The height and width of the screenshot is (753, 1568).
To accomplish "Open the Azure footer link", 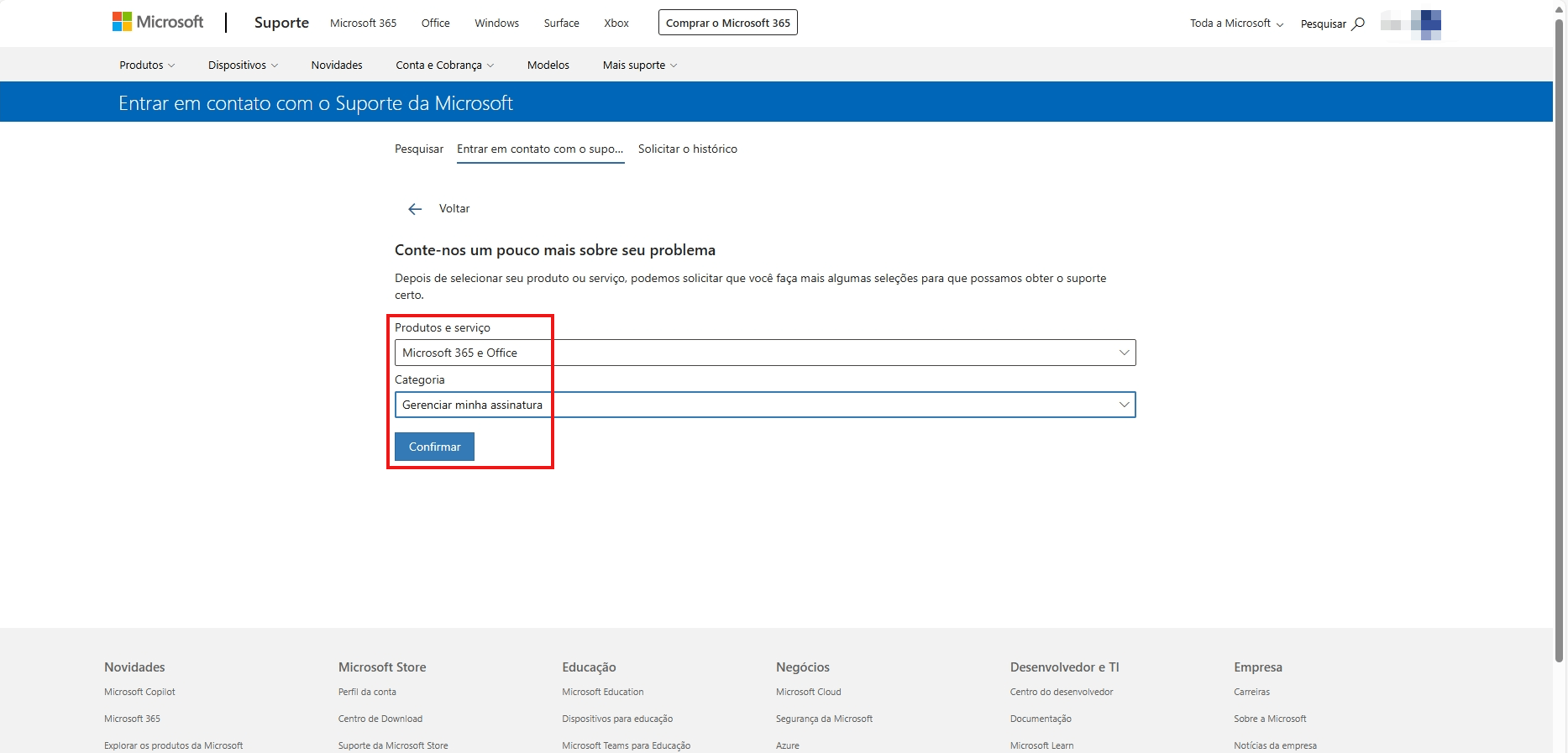I will 788,745.
